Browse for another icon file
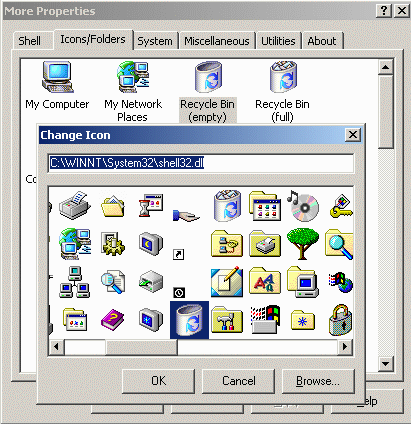This screenshot has width=411, height=424. 318,381
